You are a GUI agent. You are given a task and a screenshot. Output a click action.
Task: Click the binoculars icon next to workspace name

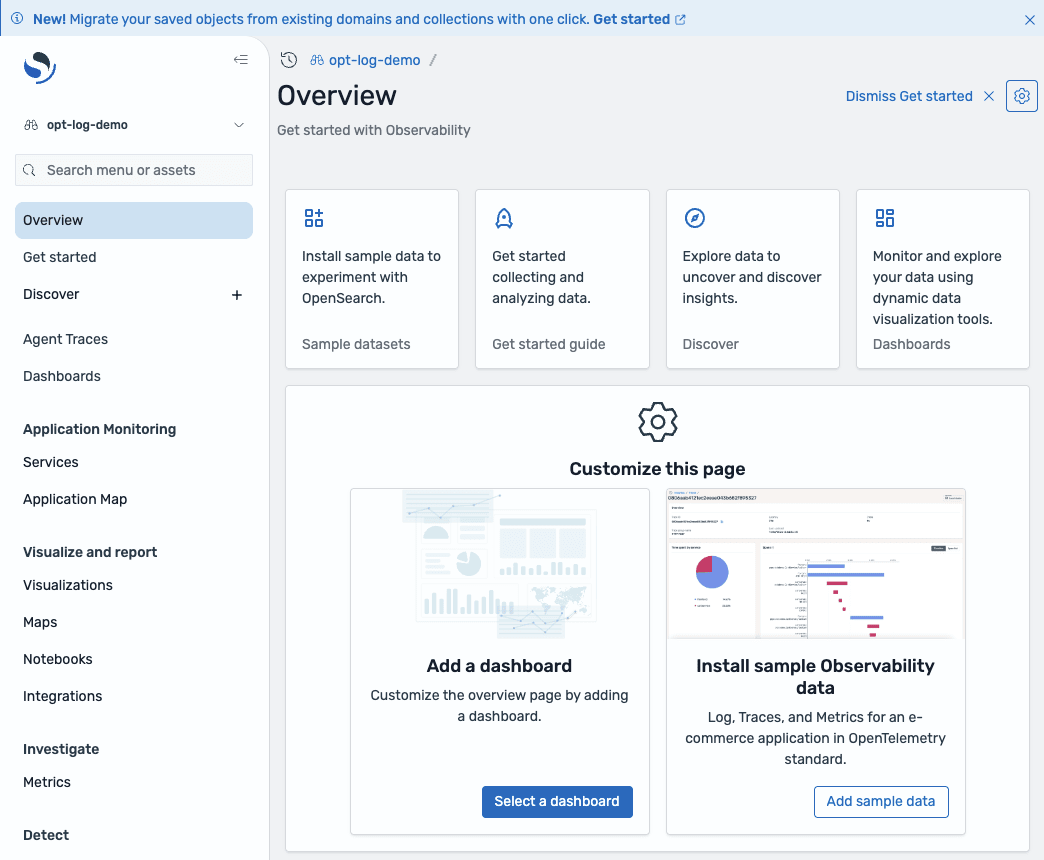click(31, 125)
